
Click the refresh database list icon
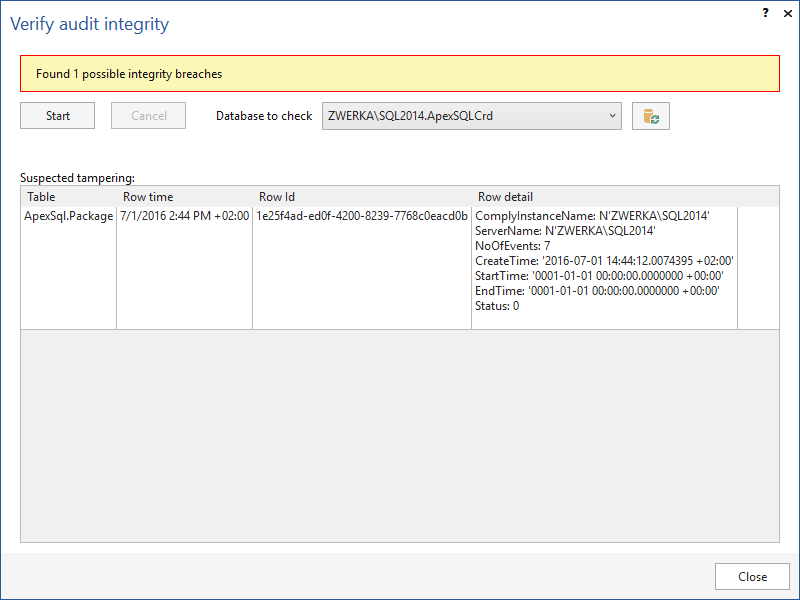(651, 116)
